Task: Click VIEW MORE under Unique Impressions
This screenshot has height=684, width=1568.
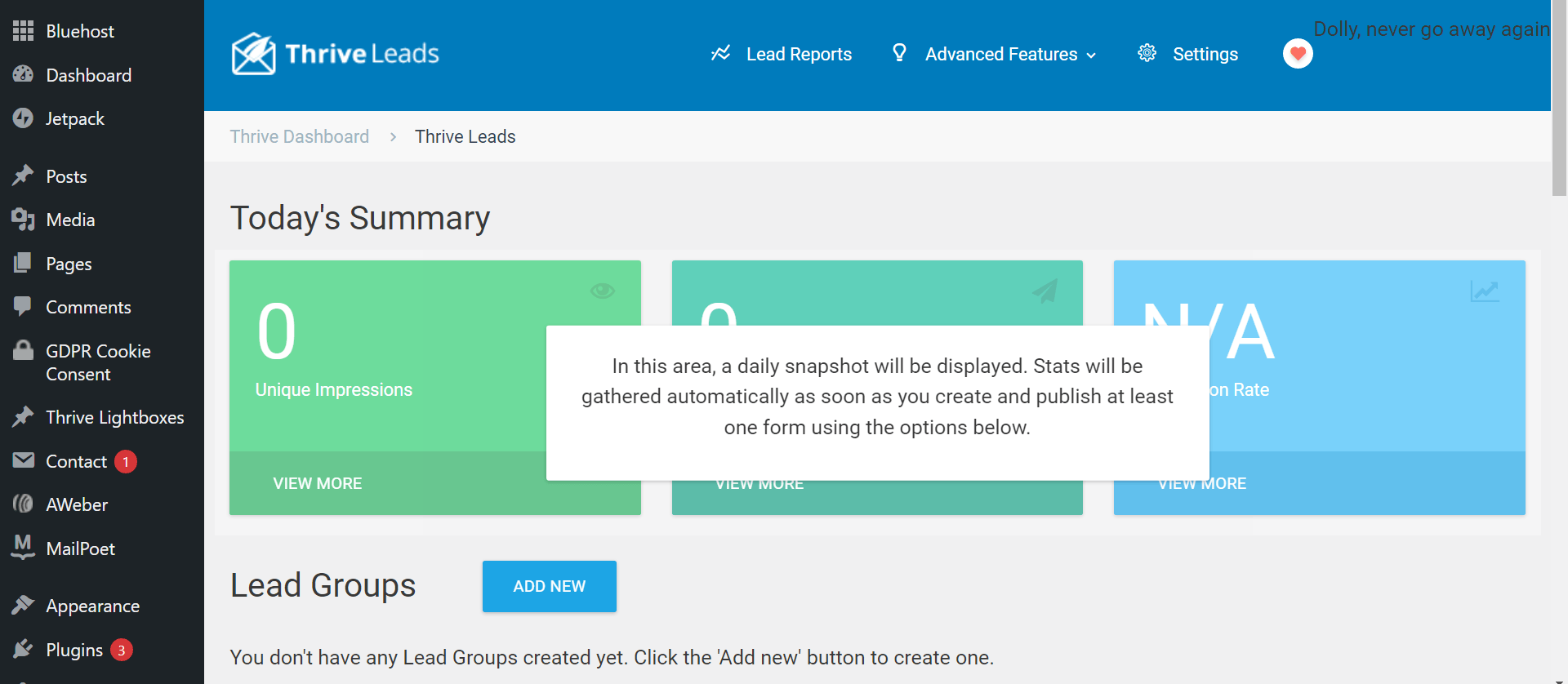Action: coord(318,483)
